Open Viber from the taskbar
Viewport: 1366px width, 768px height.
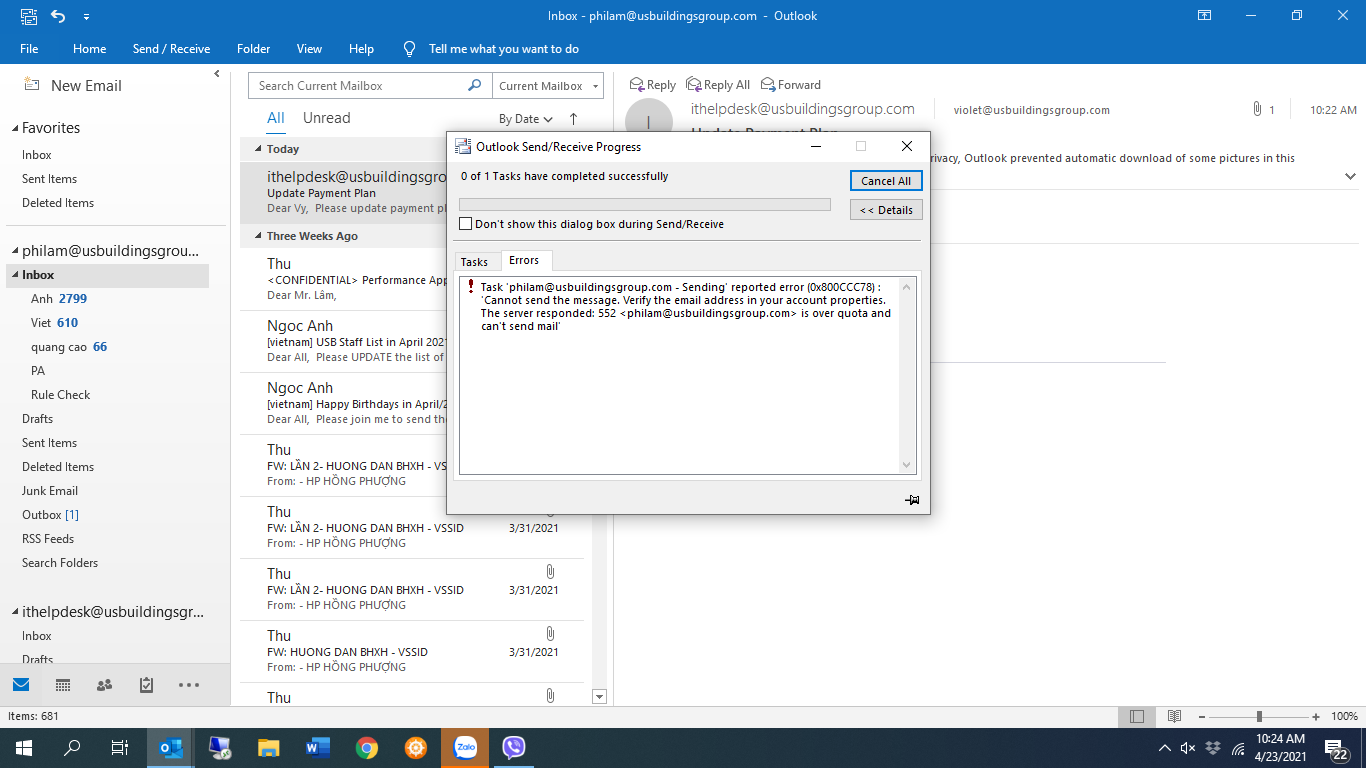point(514,747)
